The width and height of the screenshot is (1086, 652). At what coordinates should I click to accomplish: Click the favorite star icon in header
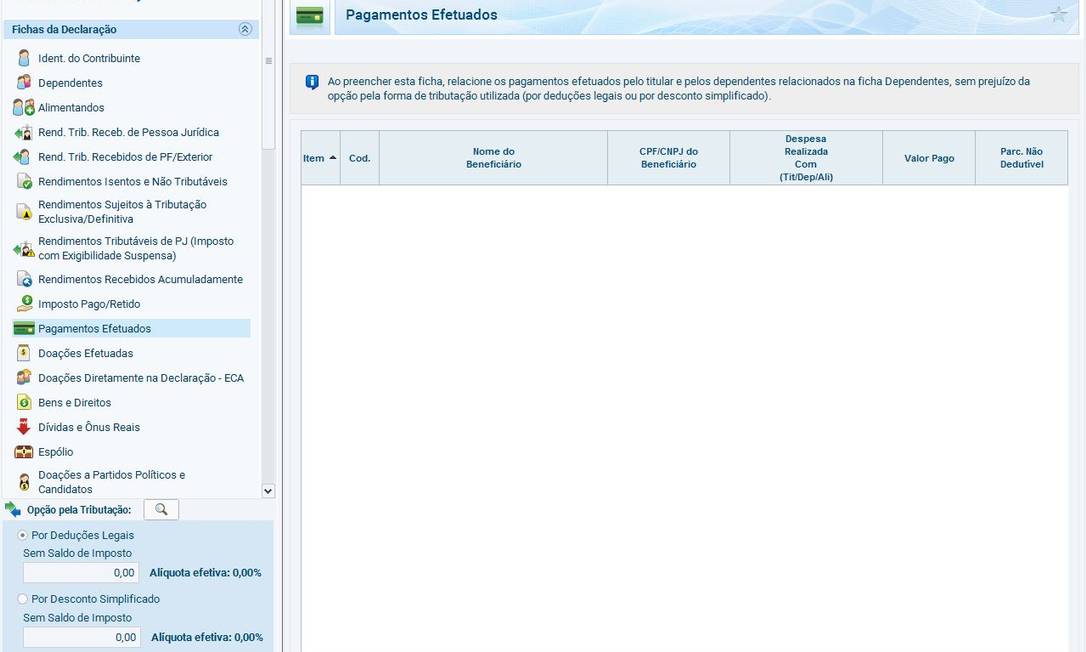(1059, 14)
